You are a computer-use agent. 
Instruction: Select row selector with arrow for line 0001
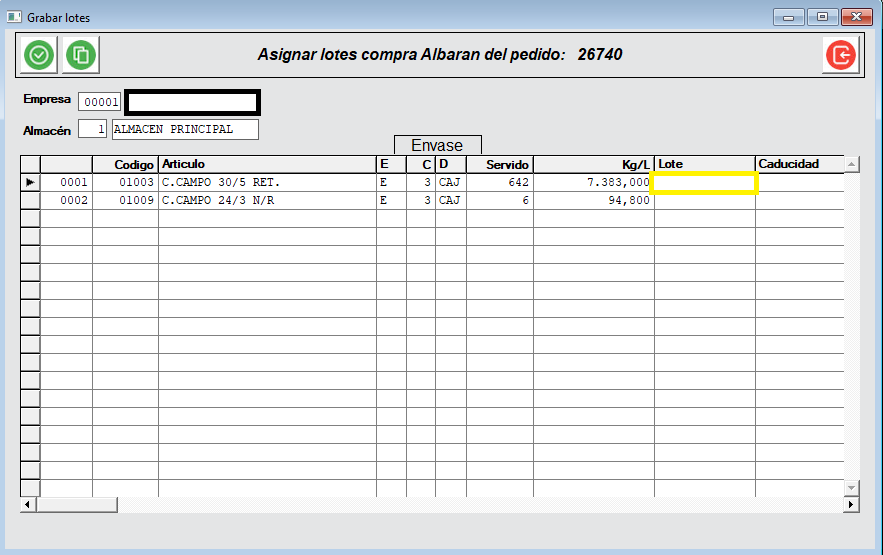(30, 182)
